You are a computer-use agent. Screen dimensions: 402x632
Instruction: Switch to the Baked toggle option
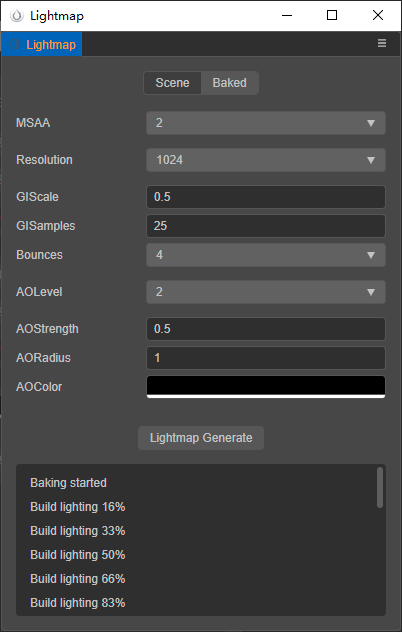[229, 83]
